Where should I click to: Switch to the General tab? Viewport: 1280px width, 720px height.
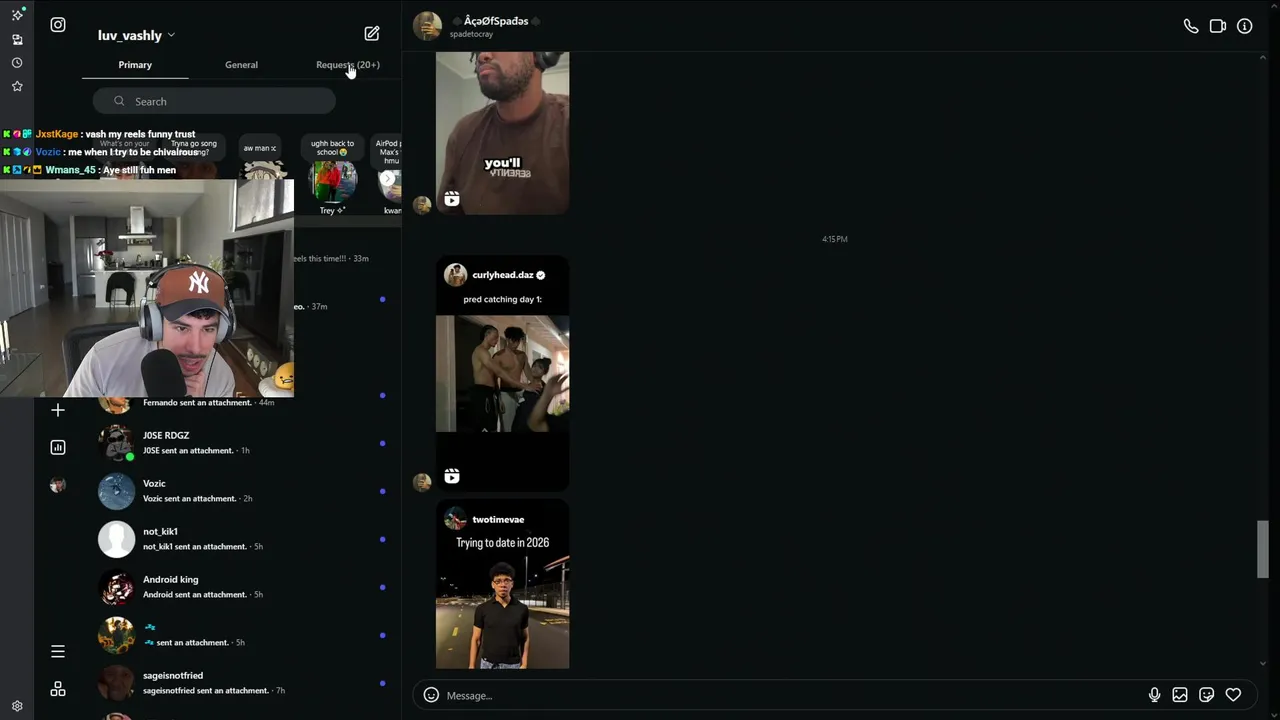tap(241, 65)
